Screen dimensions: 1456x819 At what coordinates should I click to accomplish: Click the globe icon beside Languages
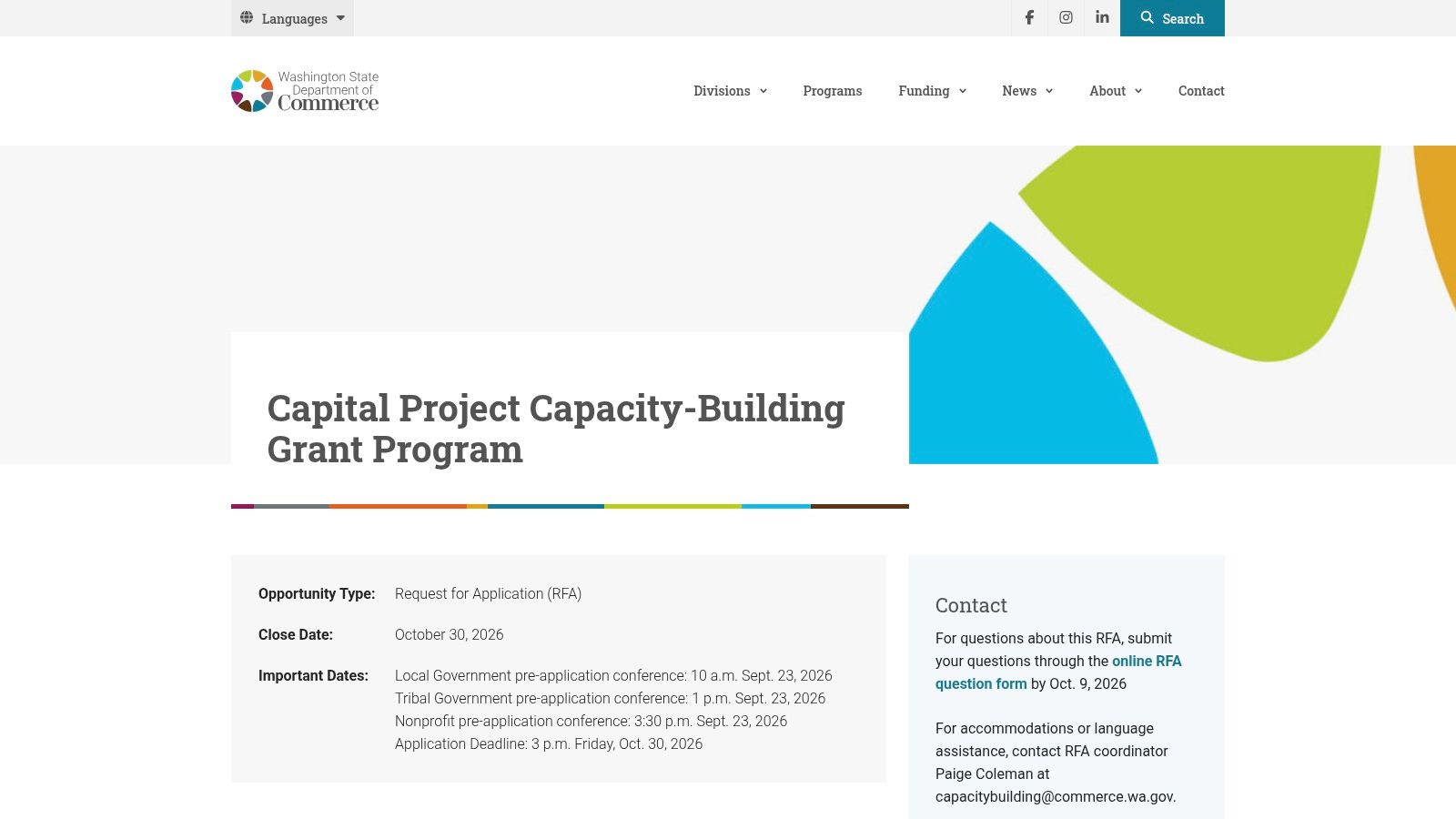247,18
